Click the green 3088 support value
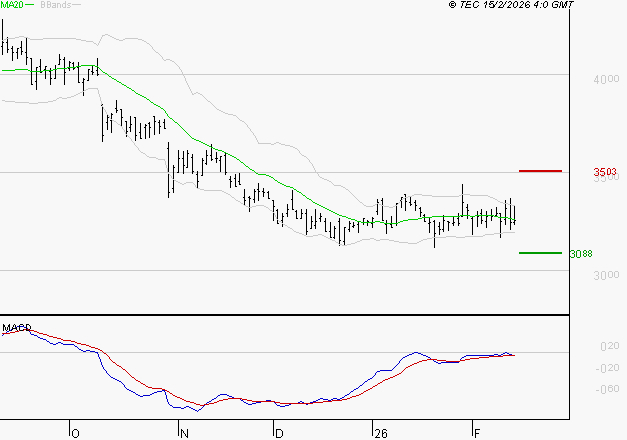 pos(581,254)
